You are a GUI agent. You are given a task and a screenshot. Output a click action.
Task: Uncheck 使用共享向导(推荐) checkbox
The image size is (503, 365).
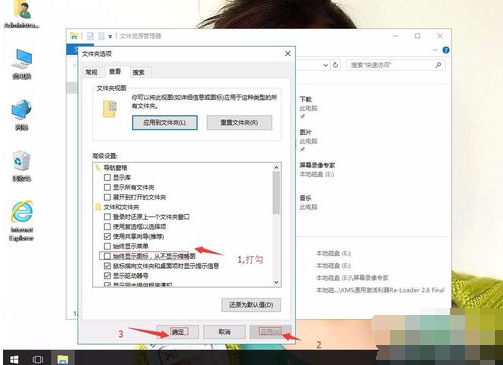point(107,236)
